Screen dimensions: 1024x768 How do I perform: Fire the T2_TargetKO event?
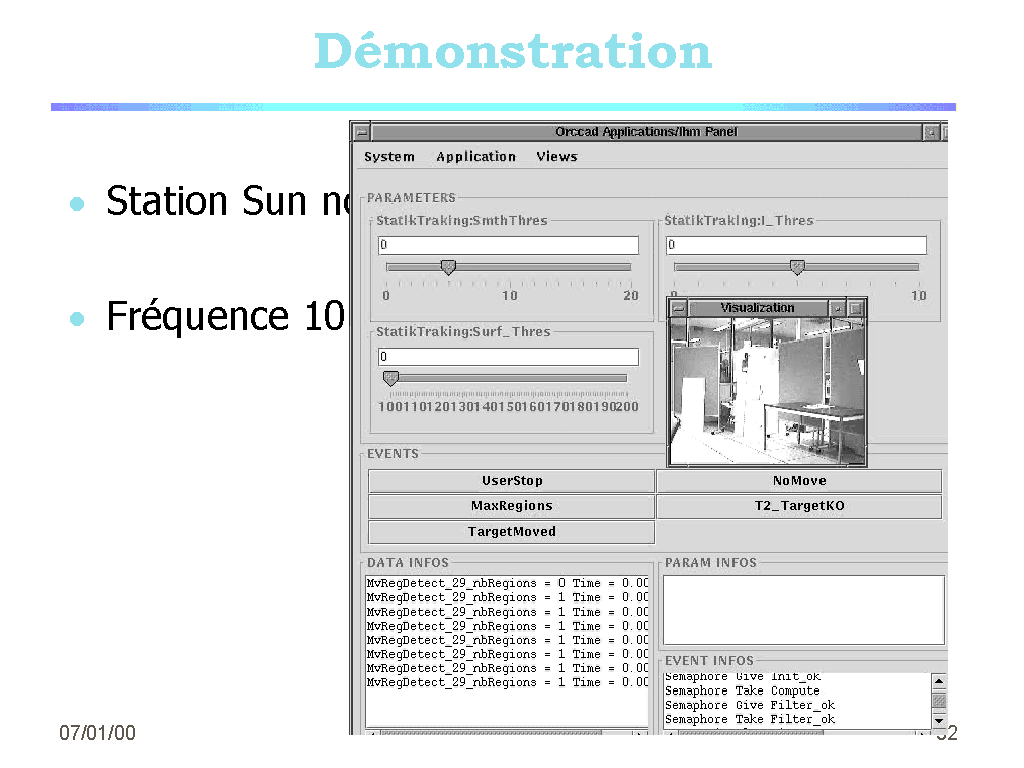(x=799, y=506)
